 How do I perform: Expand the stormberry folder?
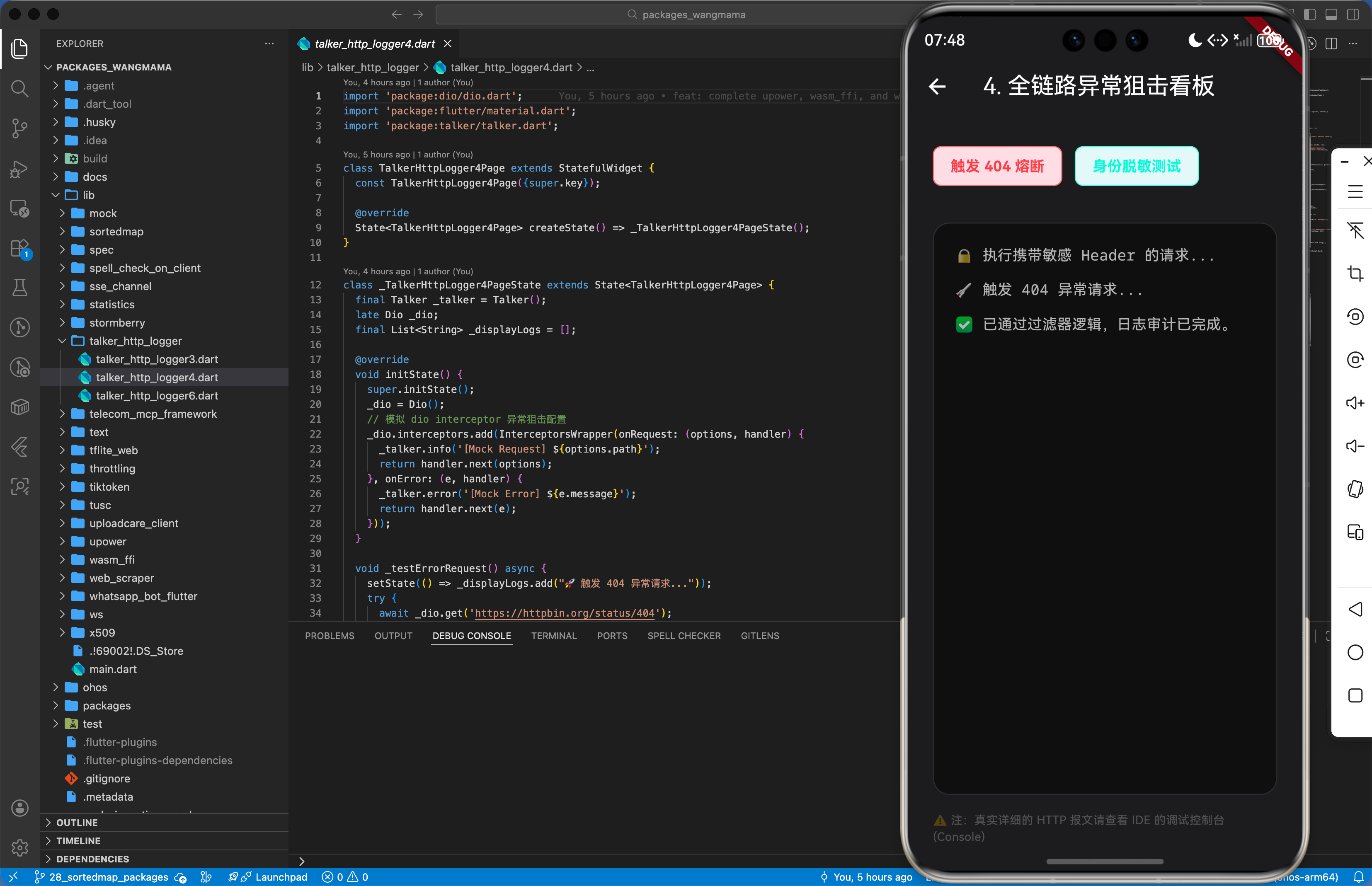coord(117,323)
